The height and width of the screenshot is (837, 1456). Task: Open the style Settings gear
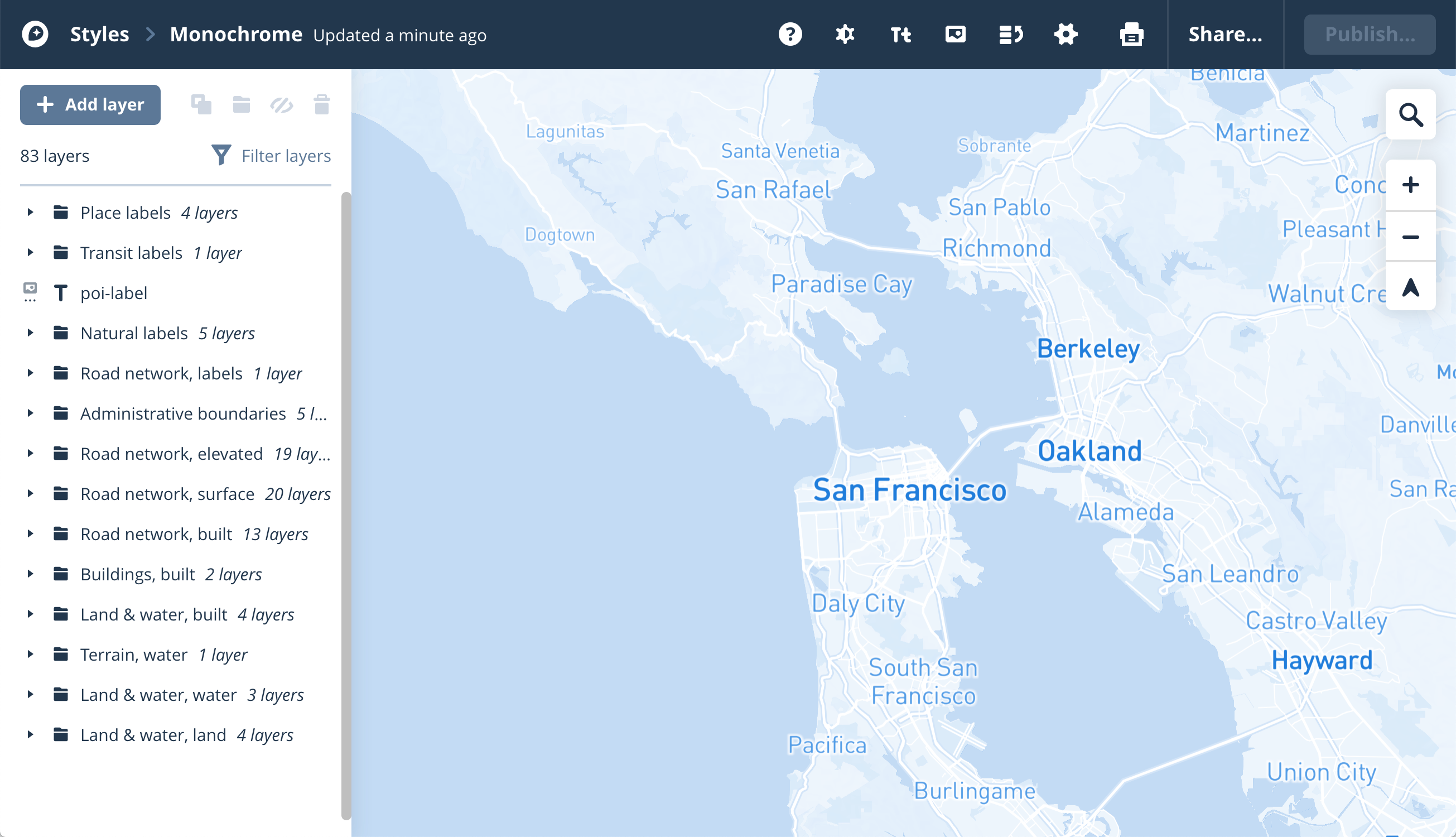[x=1066, y=35]
